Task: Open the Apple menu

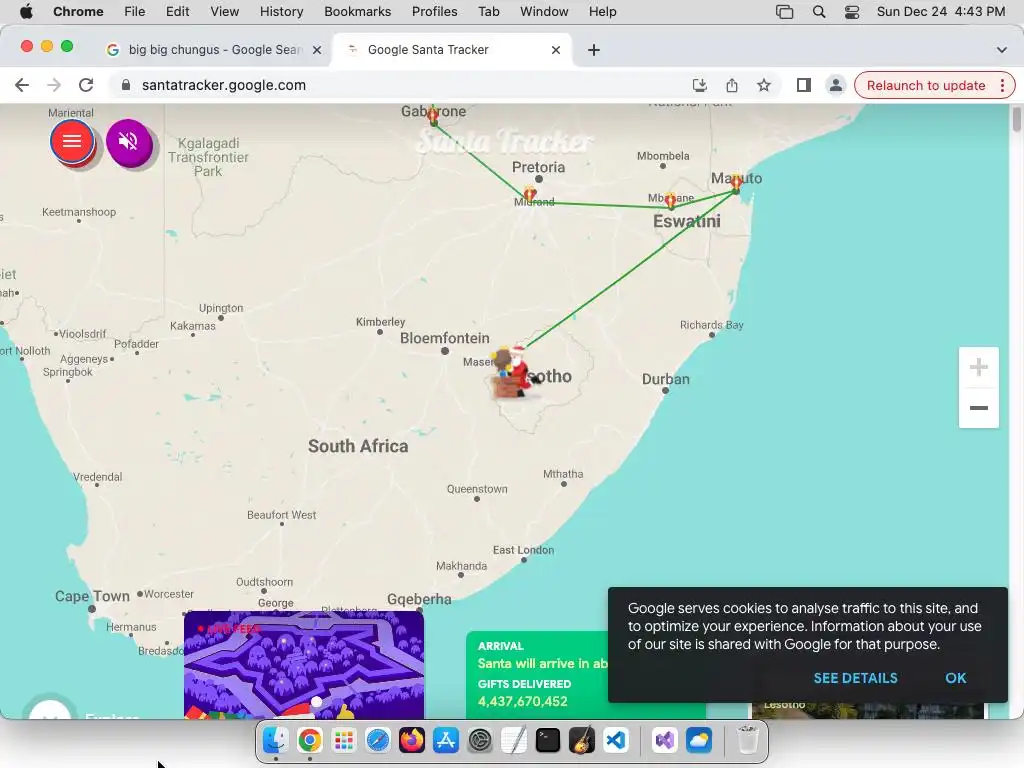Action: 26,12
